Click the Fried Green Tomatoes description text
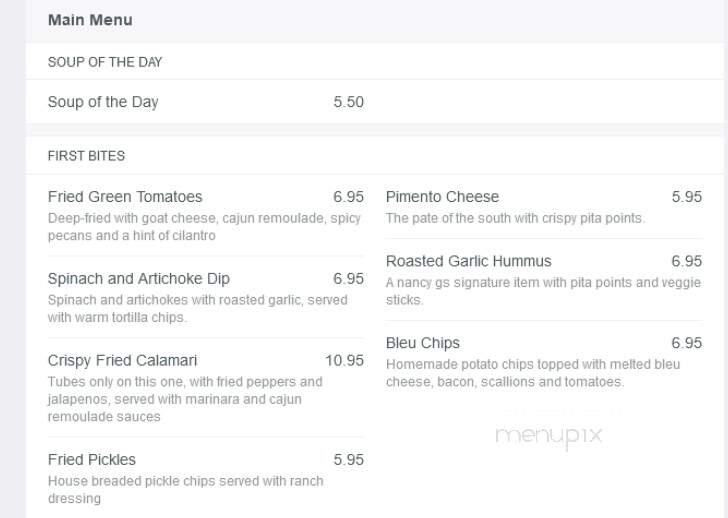Screen dimensions: 728x518 coord(204,227)
